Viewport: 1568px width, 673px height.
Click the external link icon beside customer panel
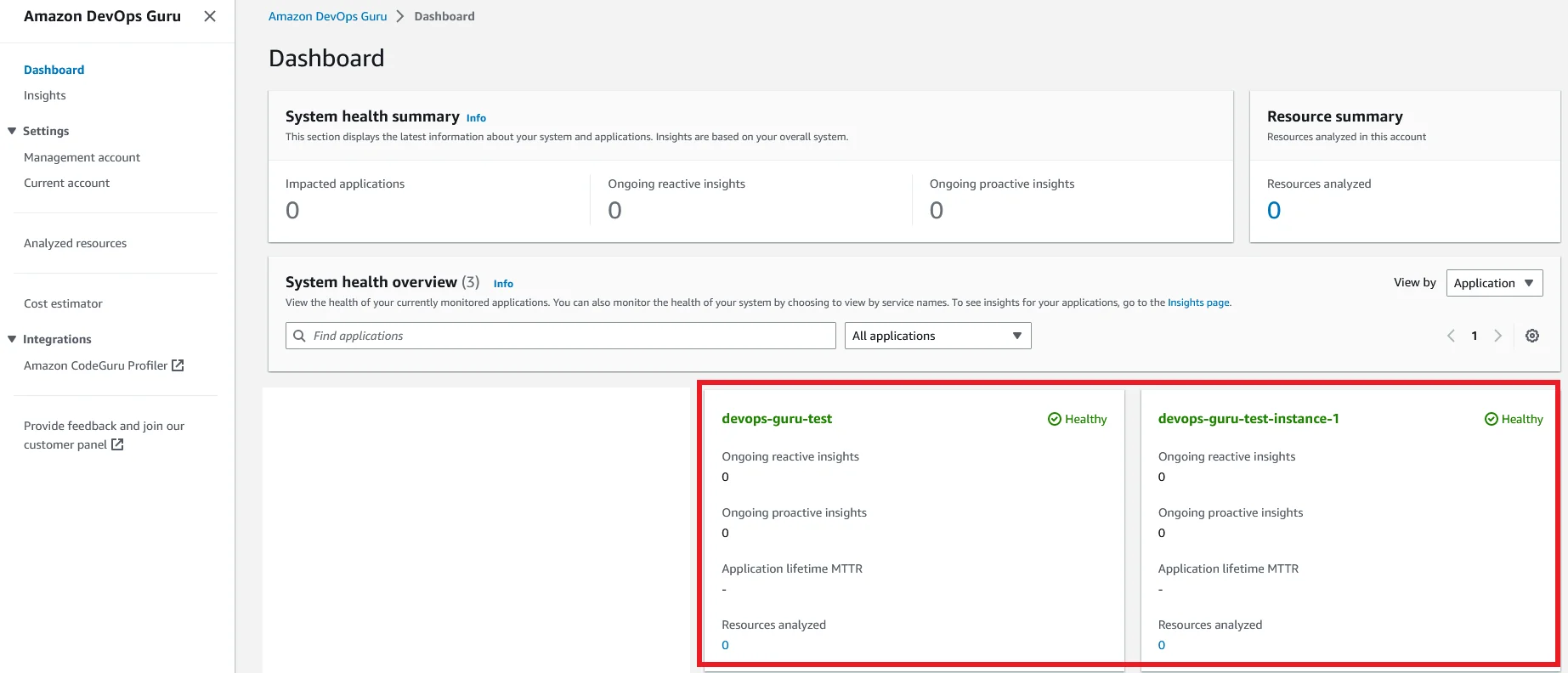coord(117,444)
